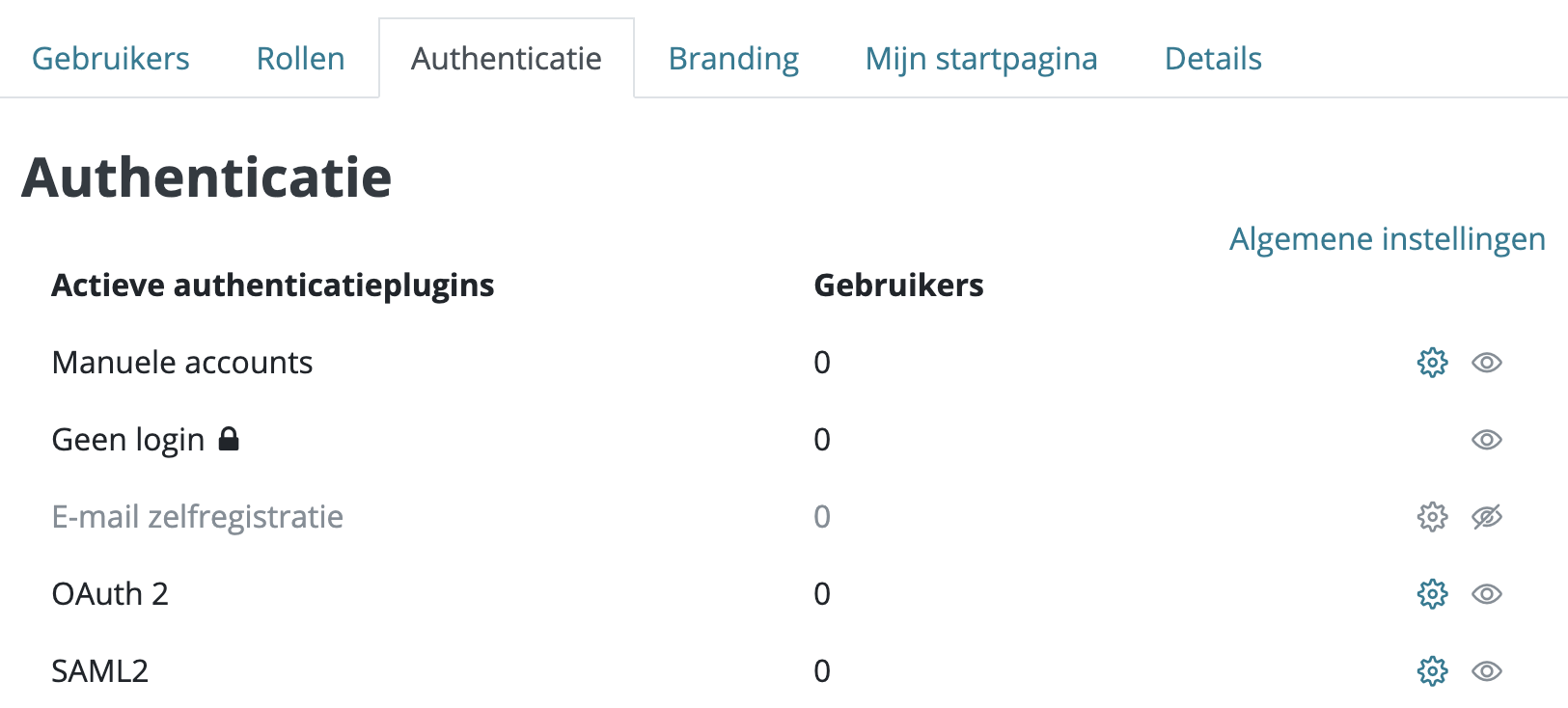Screen dimensions: 1568x708
Task: Click the lock icon beside Geen login
Action: [229, 439]
